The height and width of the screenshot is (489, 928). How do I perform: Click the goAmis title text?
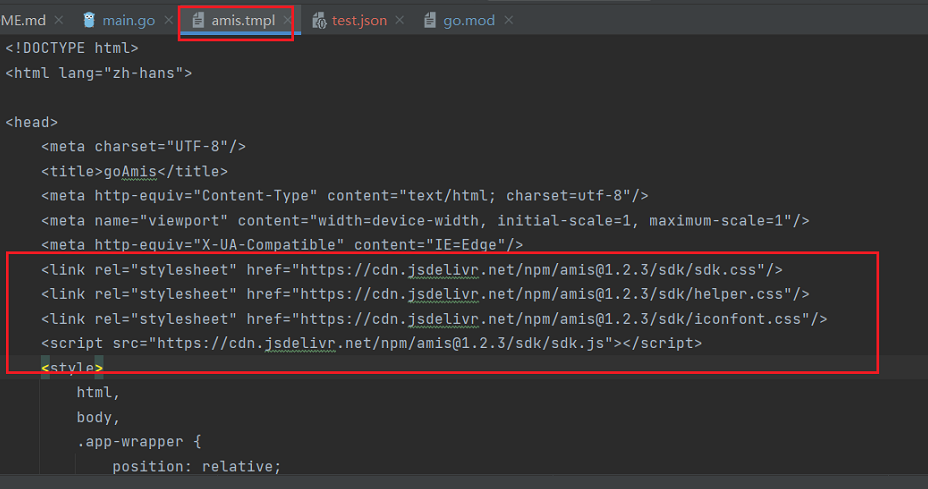coord(130,172)
